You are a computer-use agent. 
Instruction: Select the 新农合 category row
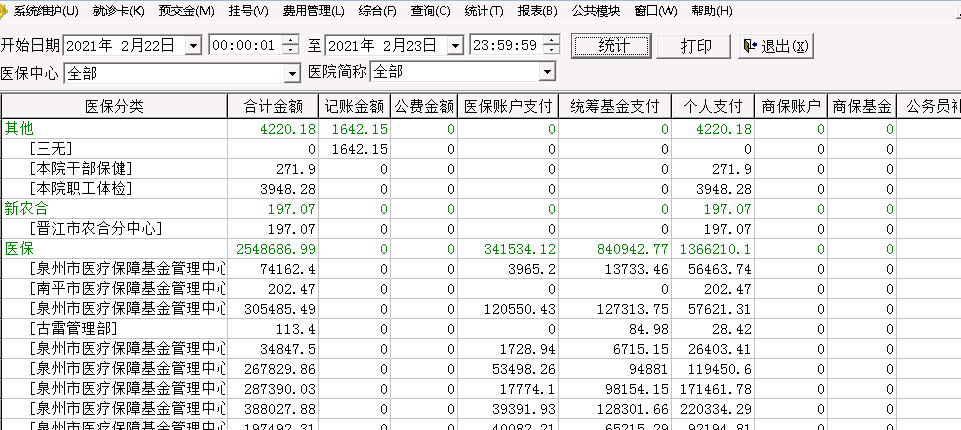[x=481, y=209]
